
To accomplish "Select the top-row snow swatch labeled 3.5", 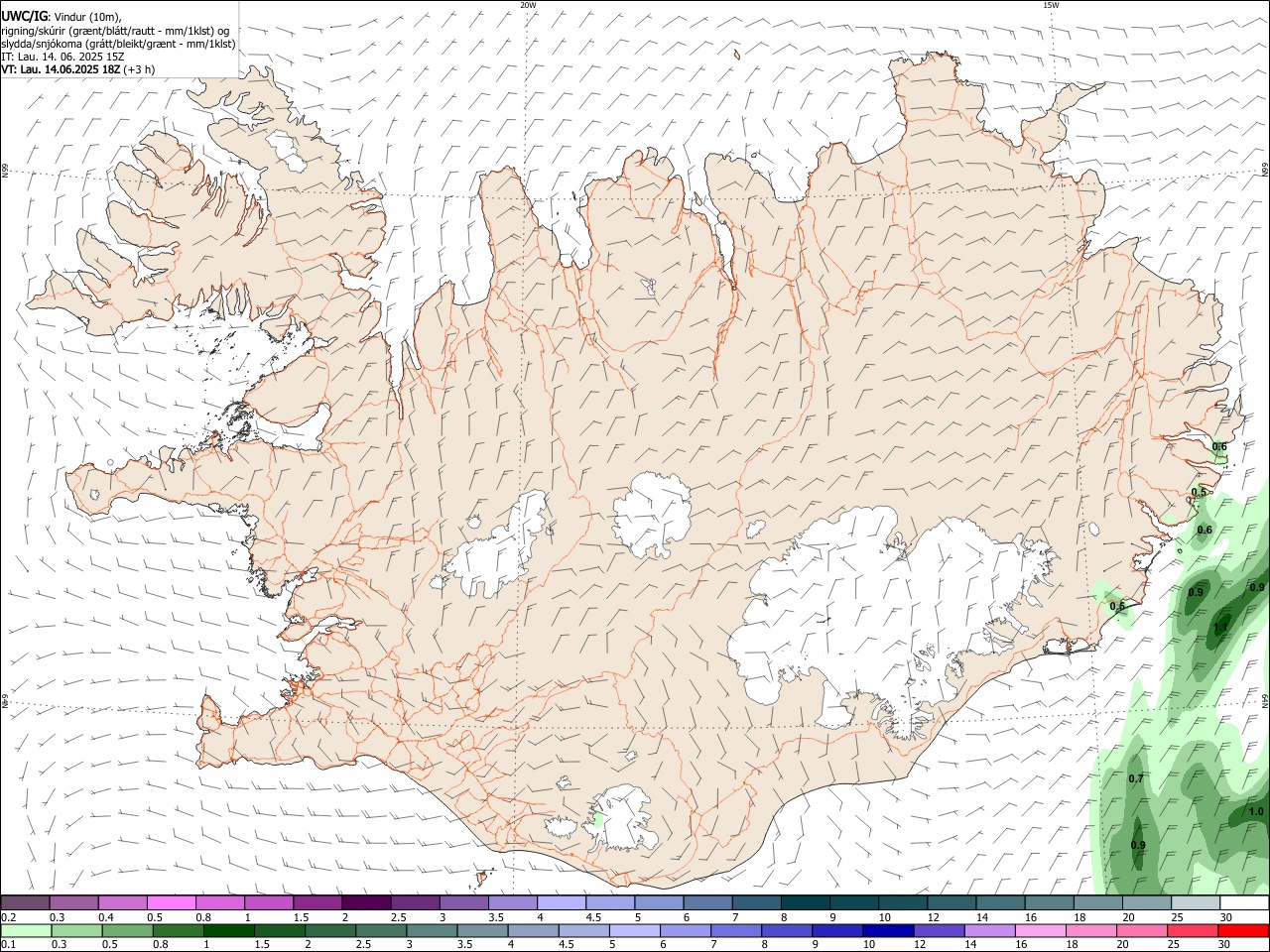I will pos(513,902).
